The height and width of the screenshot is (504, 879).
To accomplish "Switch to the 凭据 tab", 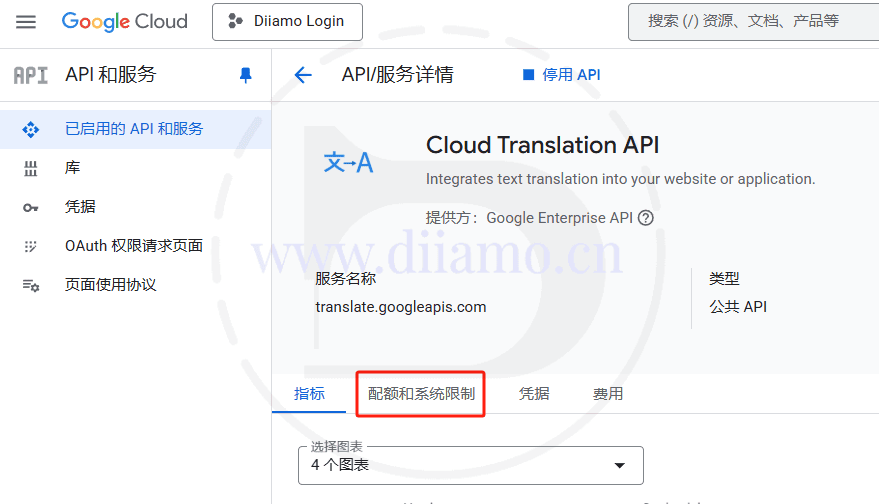I will coord(534,394).
